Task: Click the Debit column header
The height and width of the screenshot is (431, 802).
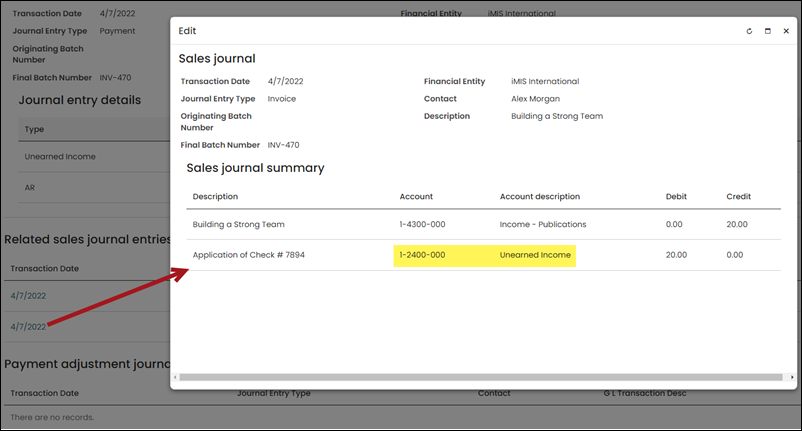Action: (676, 196)
